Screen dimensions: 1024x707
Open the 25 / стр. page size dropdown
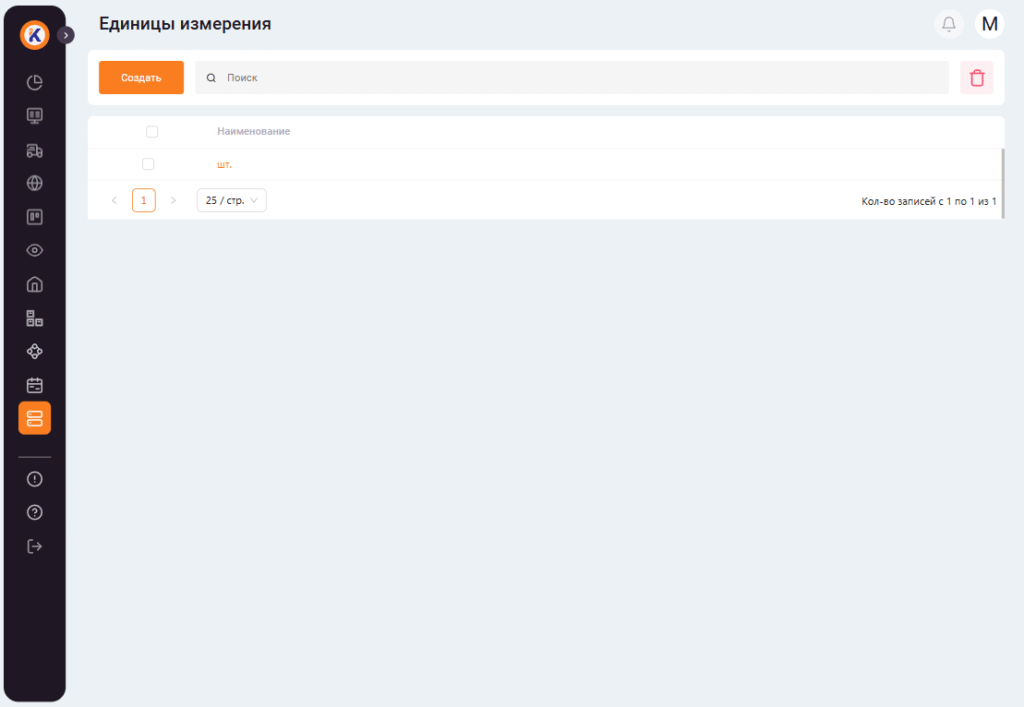point(231,200)
